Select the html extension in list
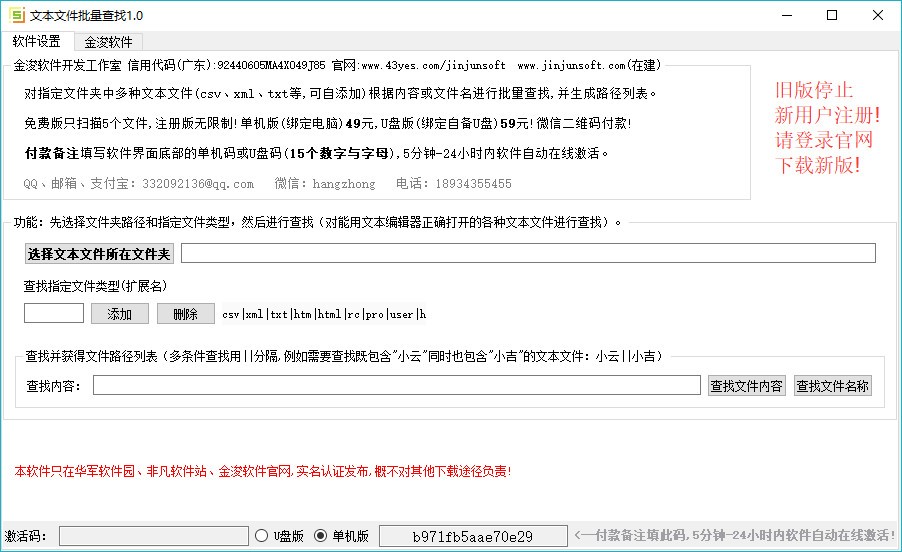This screenshot has height=552, width=902. [x=330, y=315]
